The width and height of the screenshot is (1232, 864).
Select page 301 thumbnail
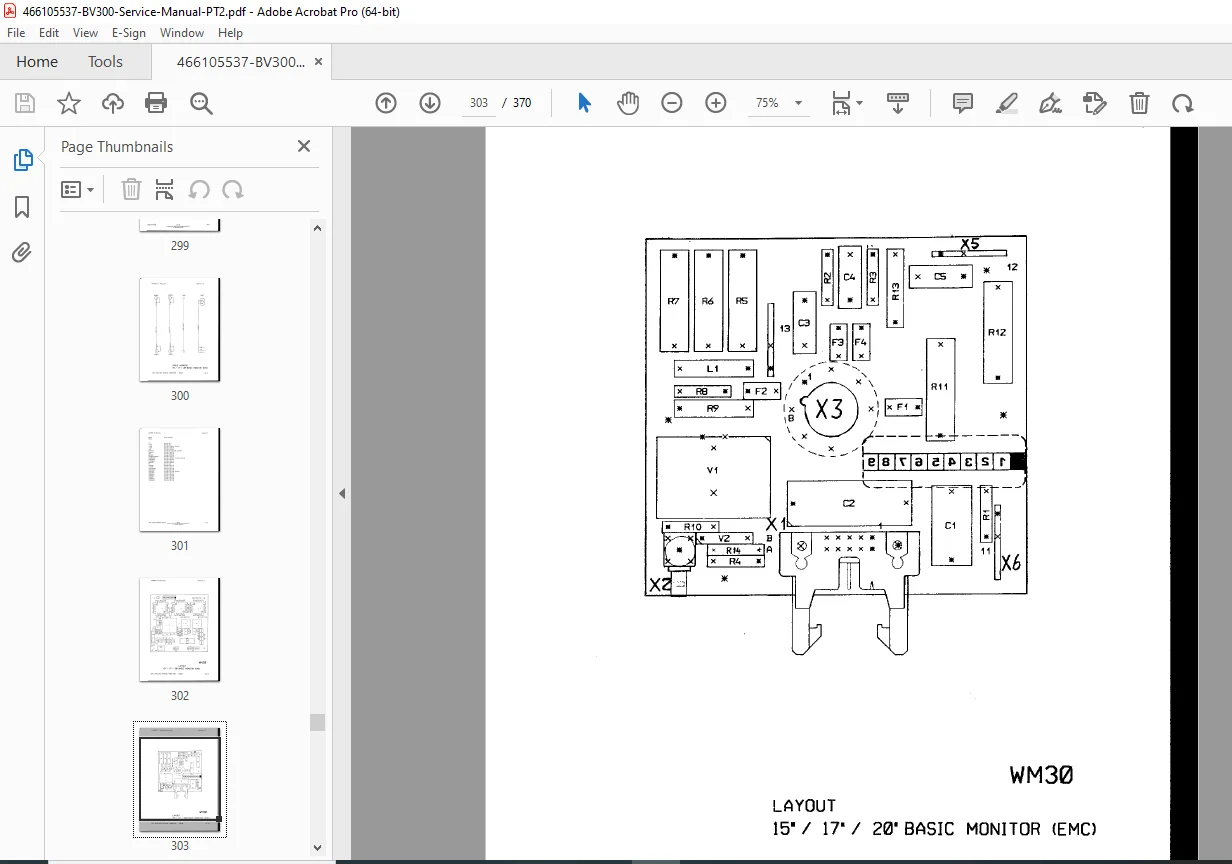point(179,480)
